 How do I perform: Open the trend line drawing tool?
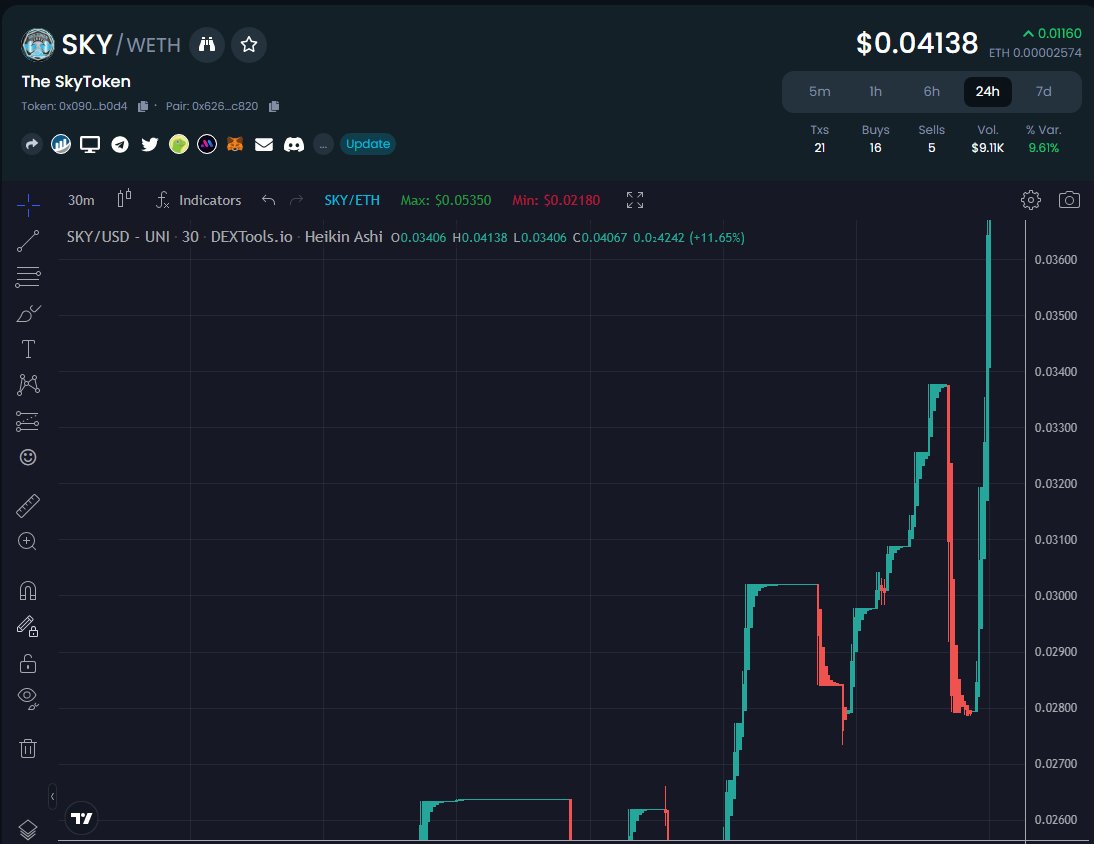coord(28,240)
